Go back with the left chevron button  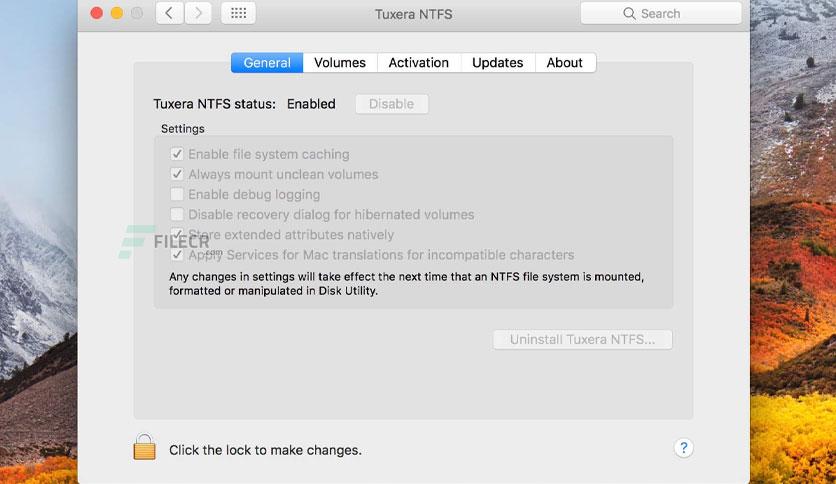click(x=170, y=13)
